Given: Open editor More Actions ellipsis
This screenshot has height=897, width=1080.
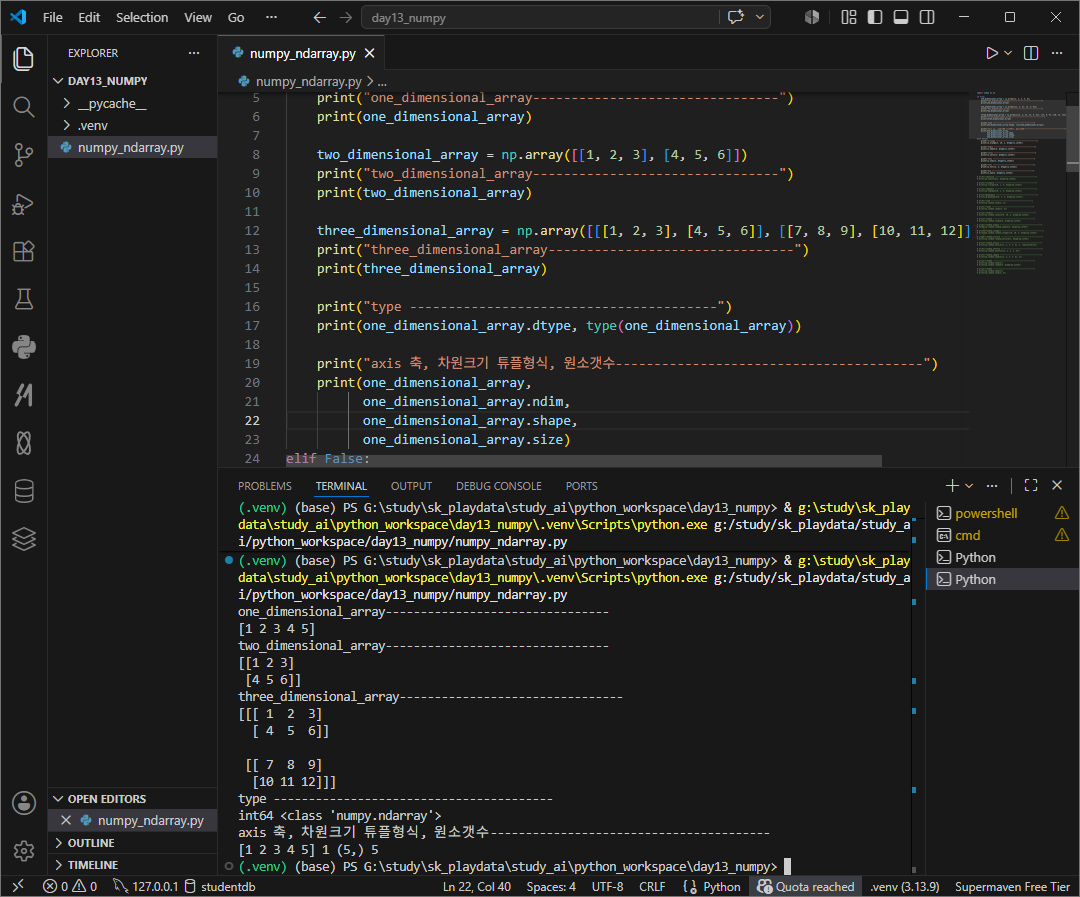Looking at the screenshot, I should click(x=1057, y=53).
